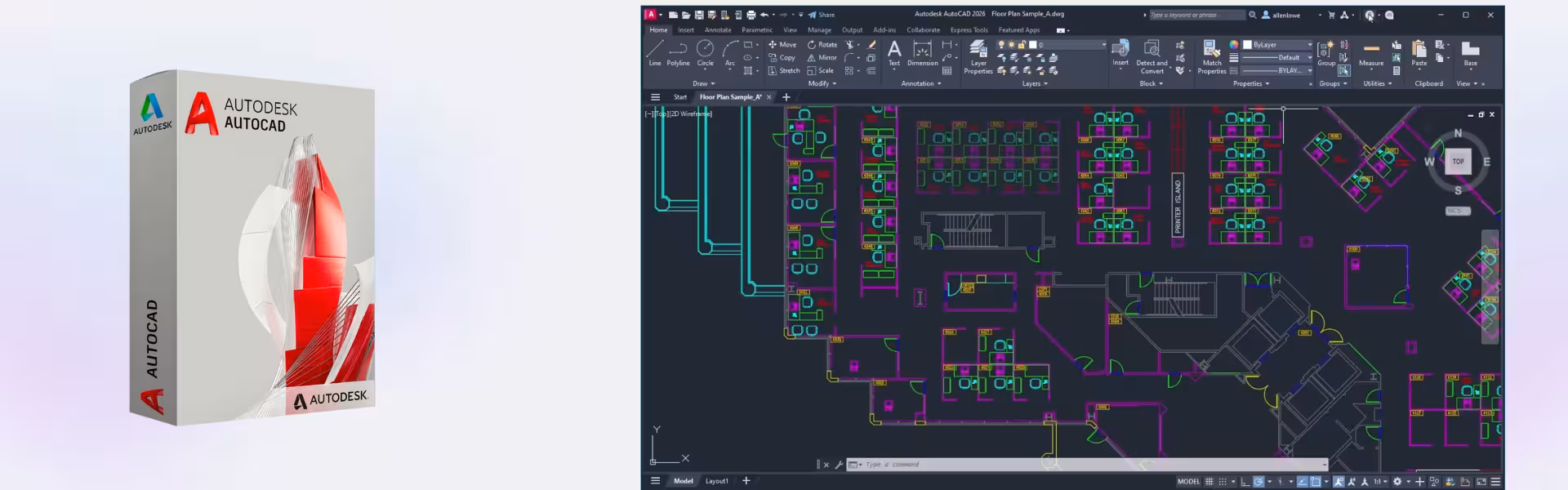
Task: Open the Insert ribbon tab
Action: (686, 30)
